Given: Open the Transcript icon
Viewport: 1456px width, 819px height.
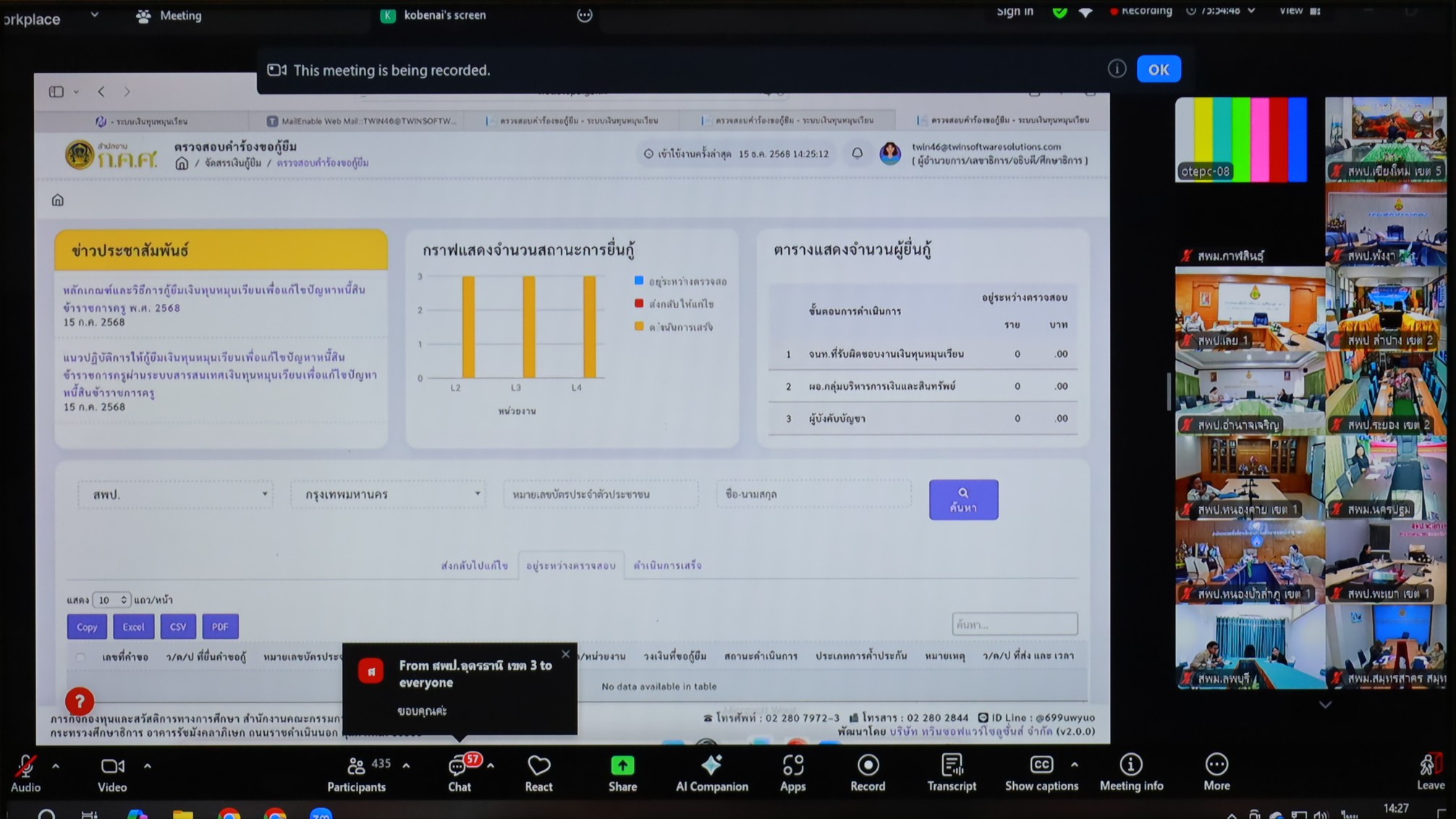Looking at the screenshot, I should 952,765.
